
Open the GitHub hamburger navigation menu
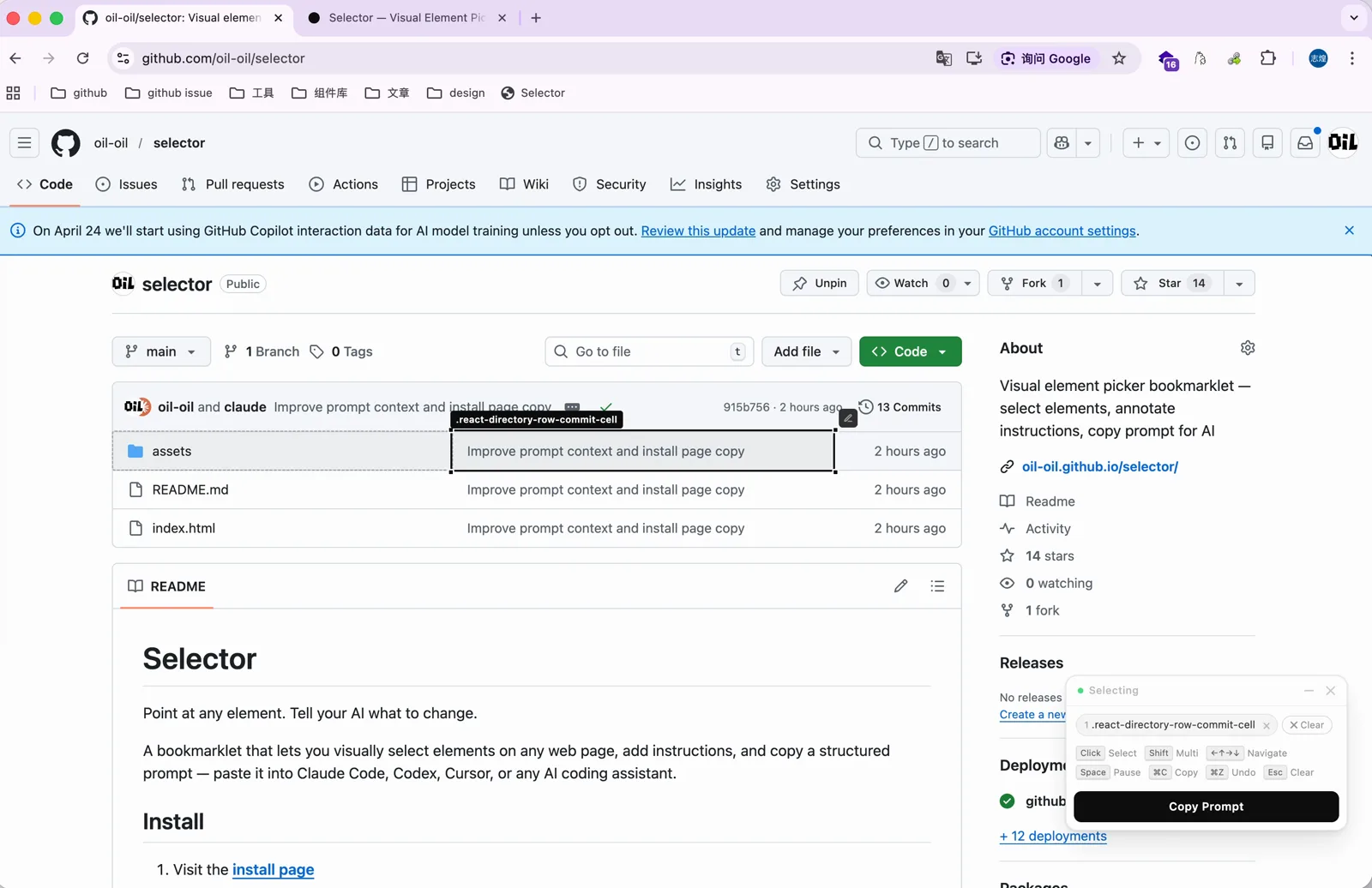pos(24,143)
